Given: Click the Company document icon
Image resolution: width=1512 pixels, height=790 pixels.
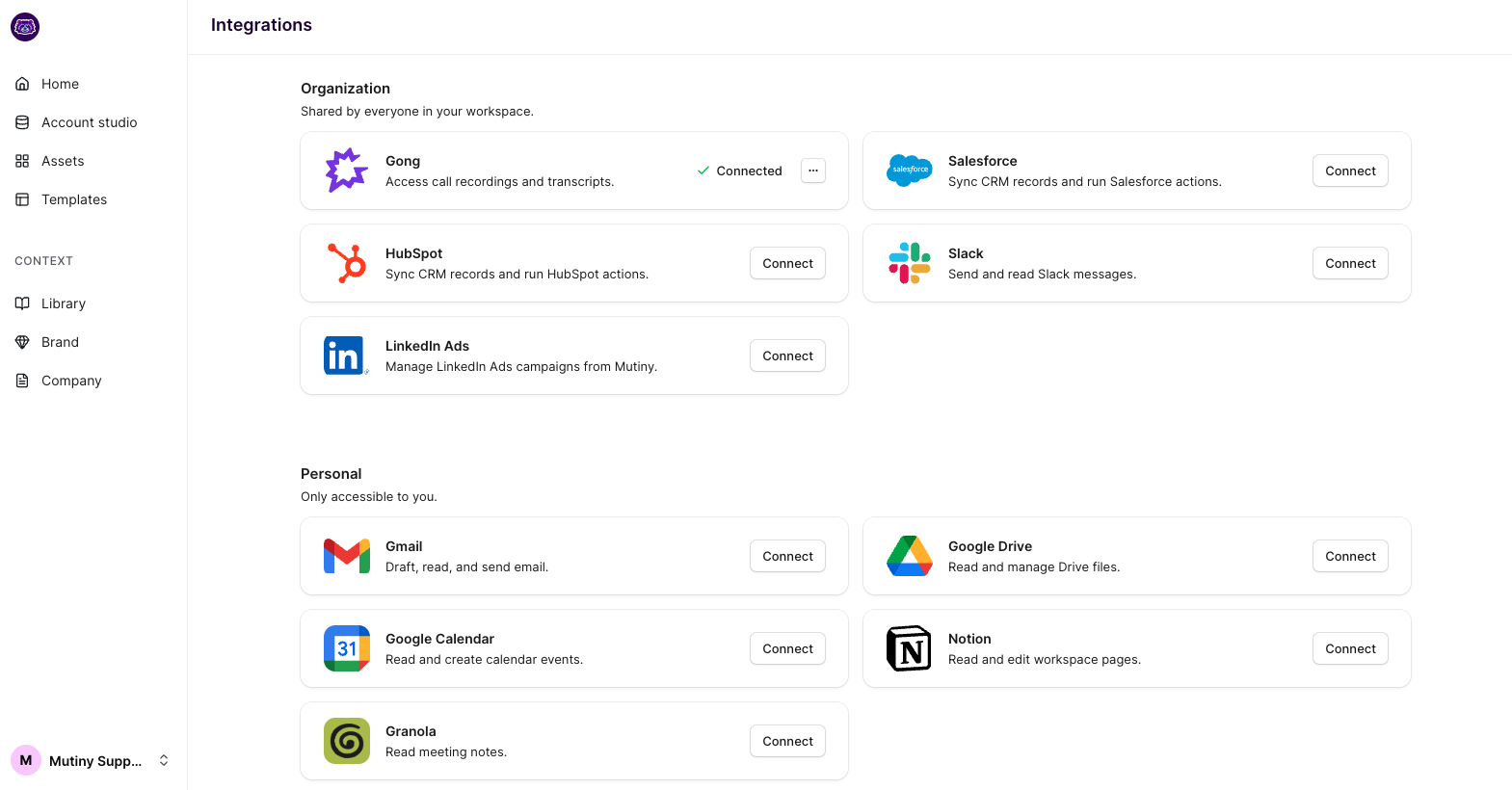Looking at the screenshot, I should click(x=22, y=381).
